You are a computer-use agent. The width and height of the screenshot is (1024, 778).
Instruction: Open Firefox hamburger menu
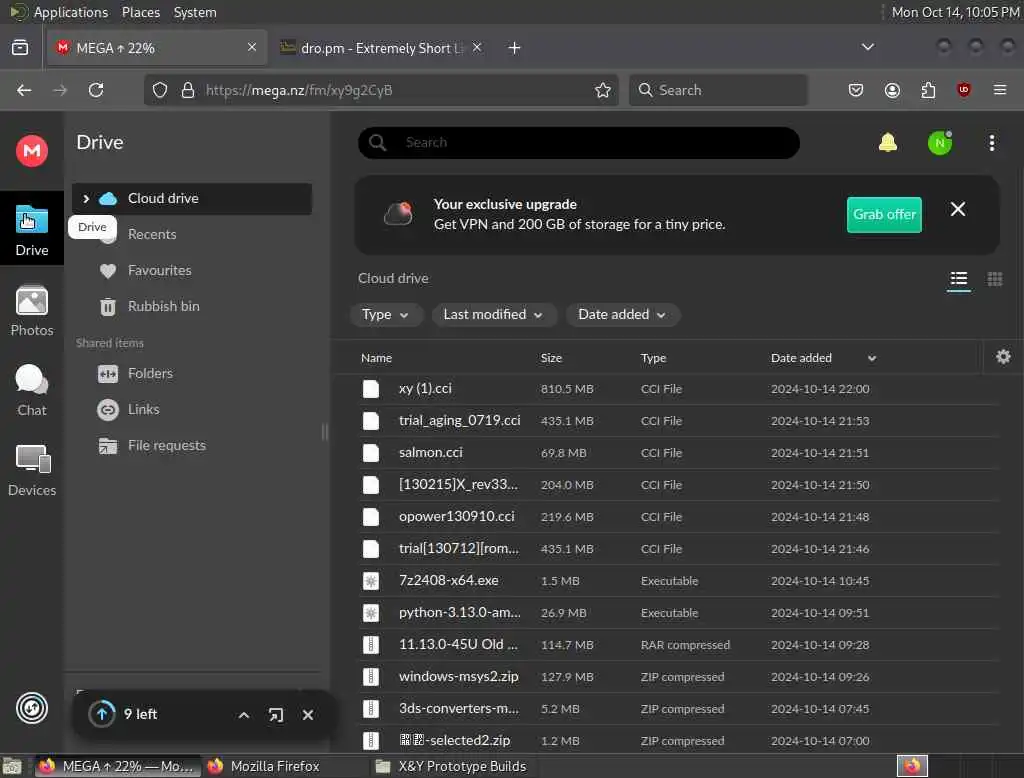[999, 90]
